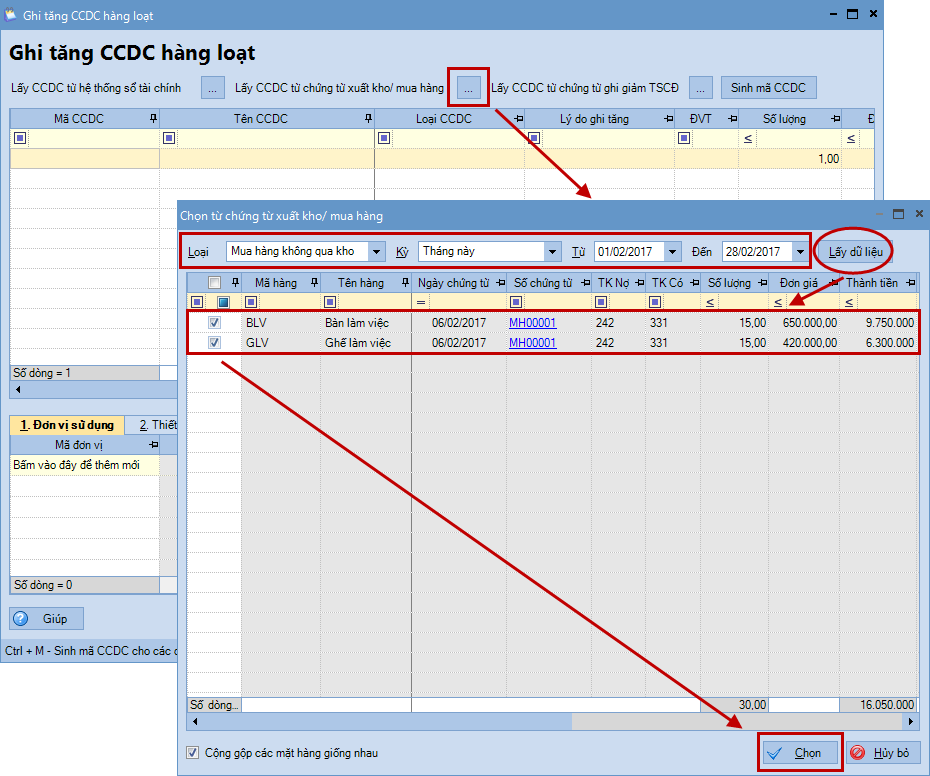The height and width of the screenshot is (776, 930).
Task: Open ellipsis for Lấy CCDC từ hệ thống sổ tài chính
Action: tap(212, 88)
